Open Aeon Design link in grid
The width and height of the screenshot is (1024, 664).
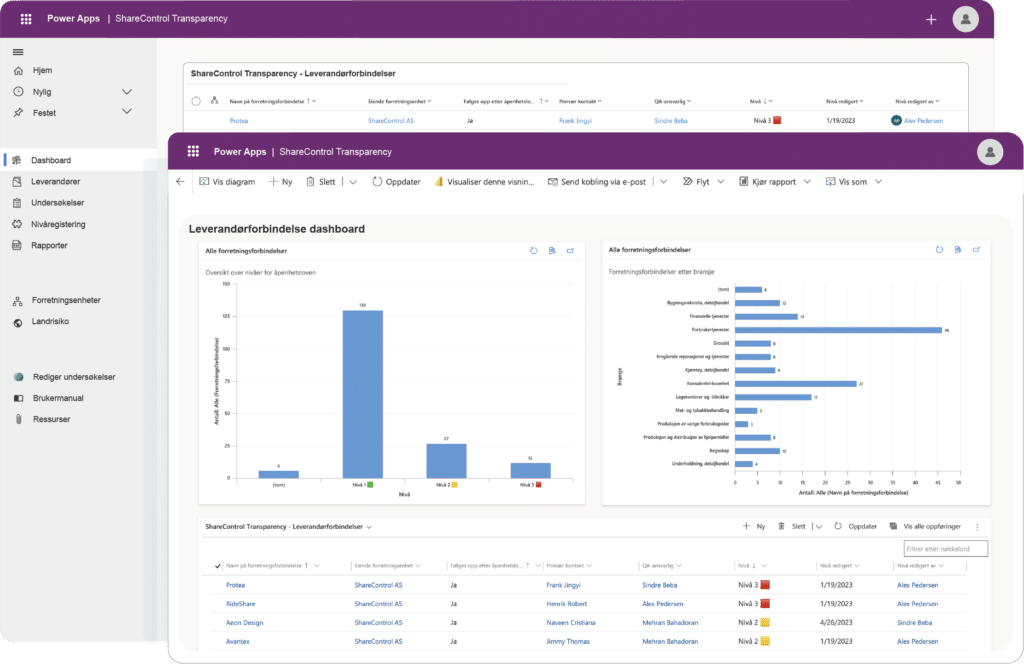click(244, 623)
